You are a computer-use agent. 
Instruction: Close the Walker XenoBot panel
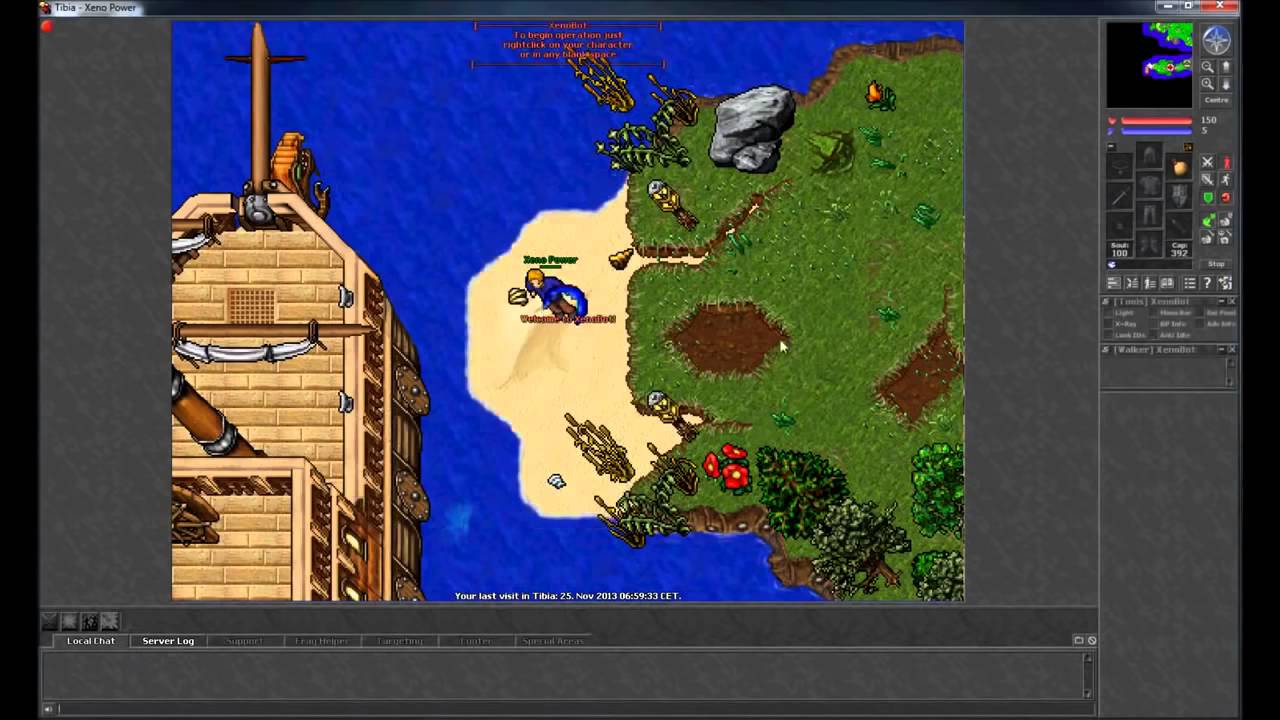pyautogui.click(x=1231, y=349)
